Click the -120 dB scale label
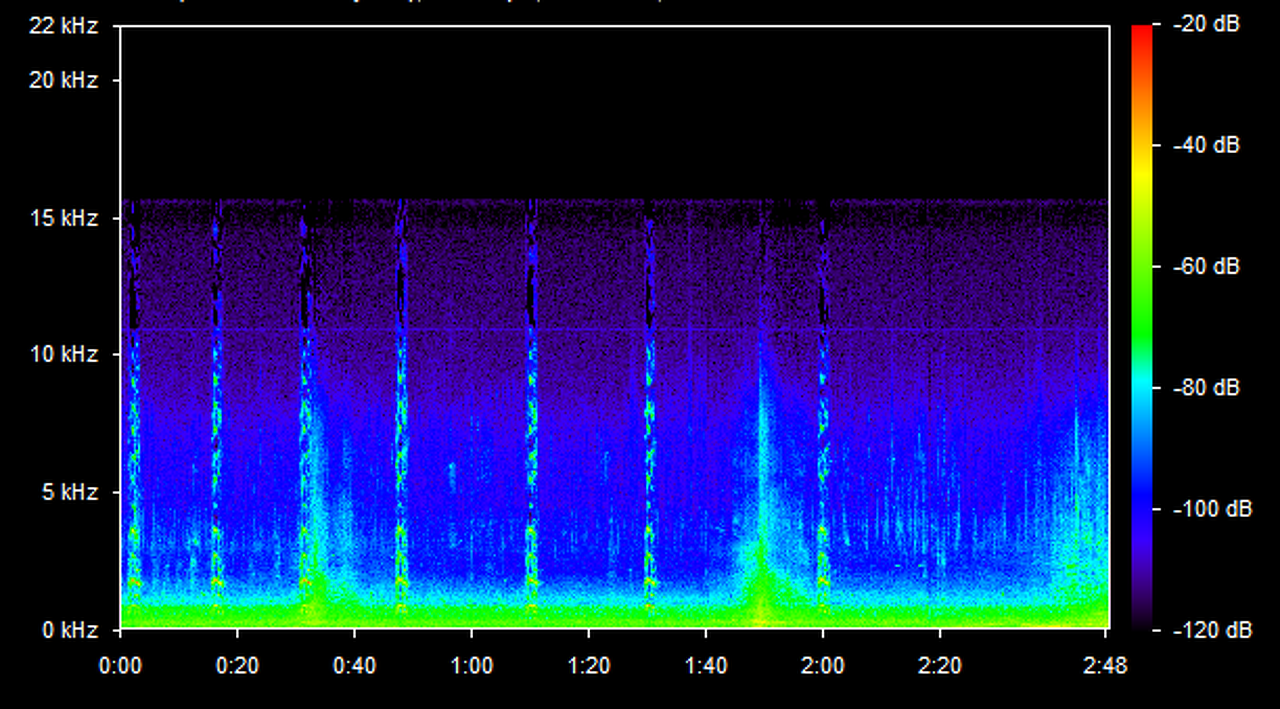 click(x=1212, y=630)
